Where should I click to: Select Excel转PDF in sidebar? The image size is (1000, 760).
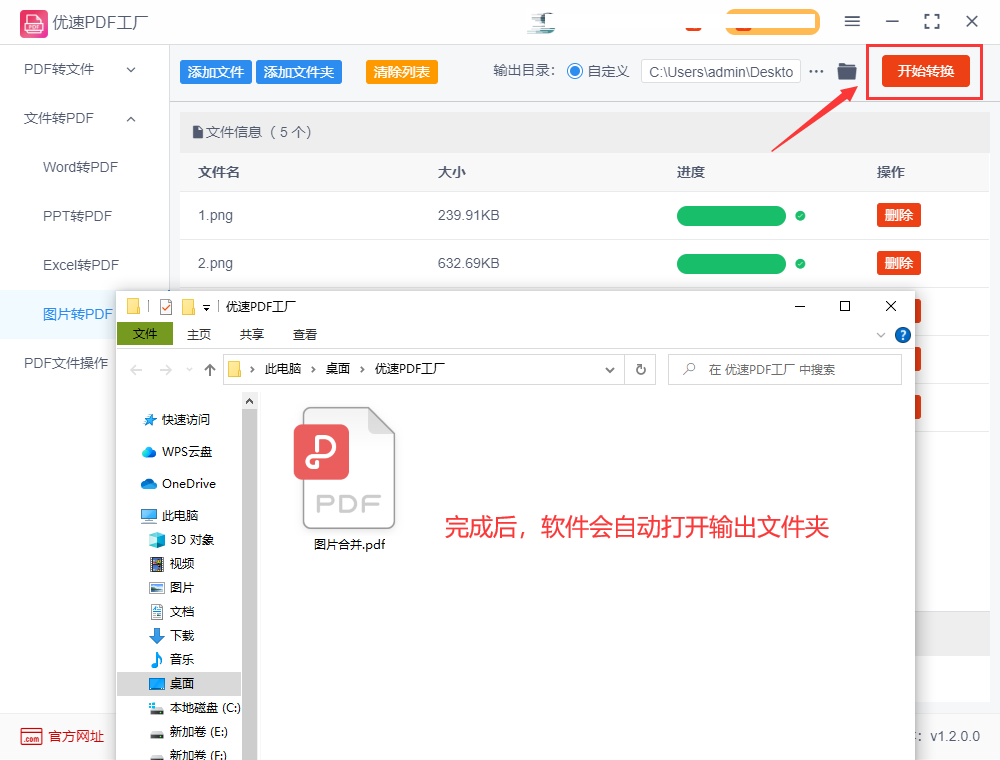tap(81, 265)
